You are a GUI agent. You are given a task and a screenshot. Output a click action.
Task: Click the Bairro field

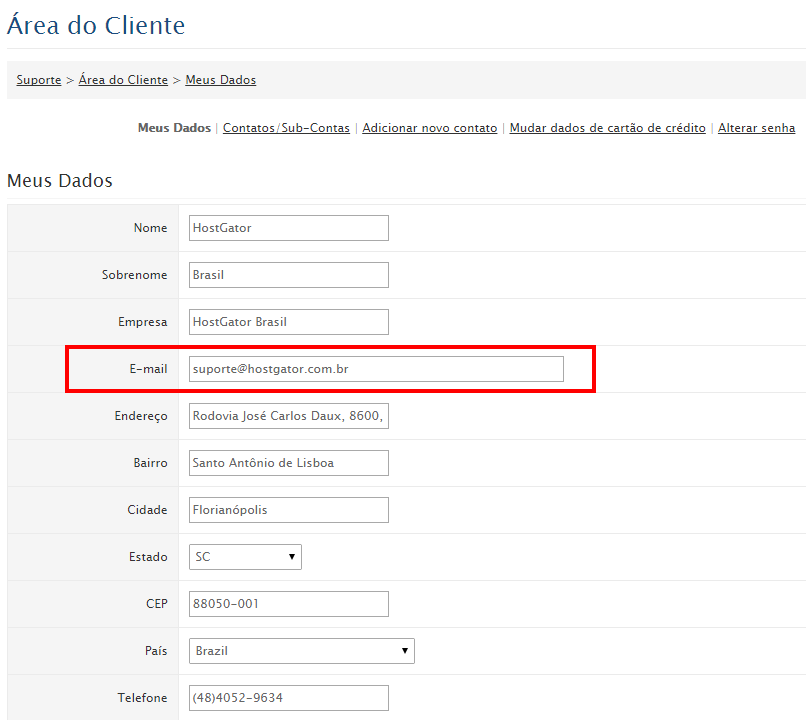click(x=288, y=462)
